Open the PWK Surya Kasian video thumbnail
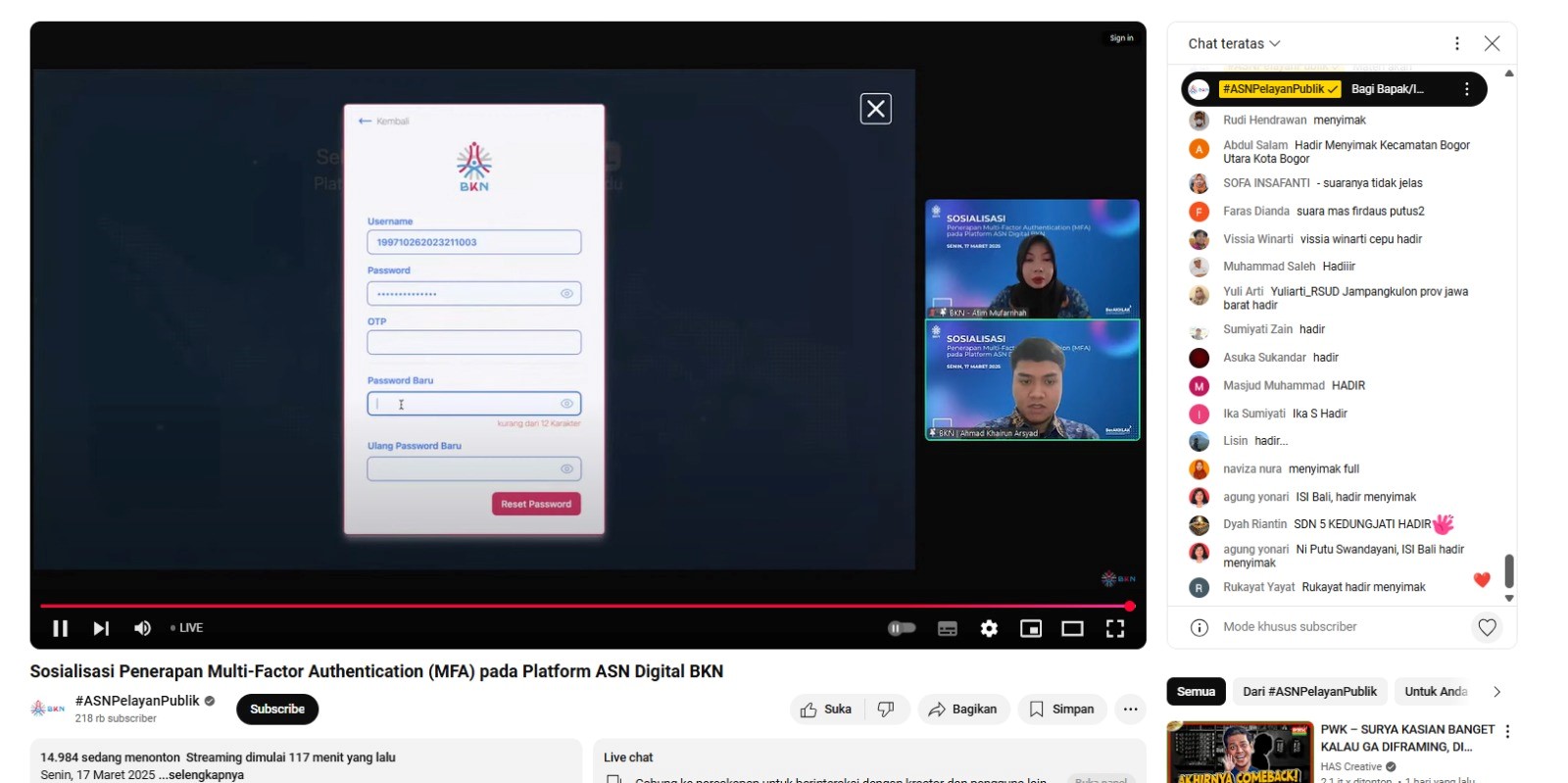 point(1239,753)
